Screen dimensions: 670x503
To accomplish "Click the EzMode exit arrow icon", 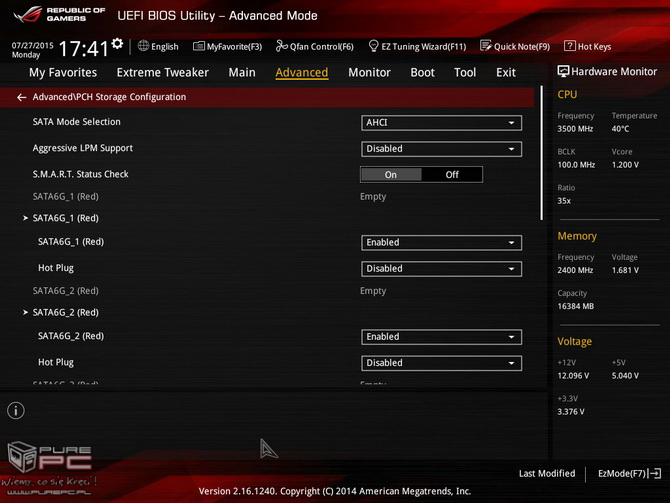I will coord(655,473).
